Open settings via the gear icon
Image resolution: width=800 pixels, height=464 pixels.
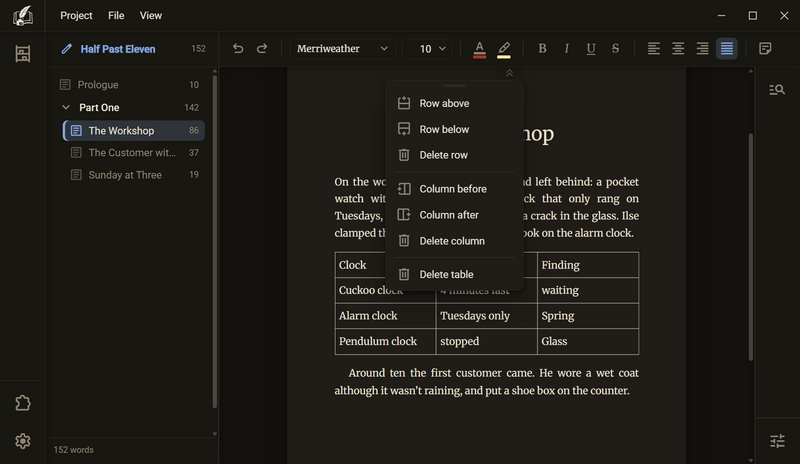22,441
